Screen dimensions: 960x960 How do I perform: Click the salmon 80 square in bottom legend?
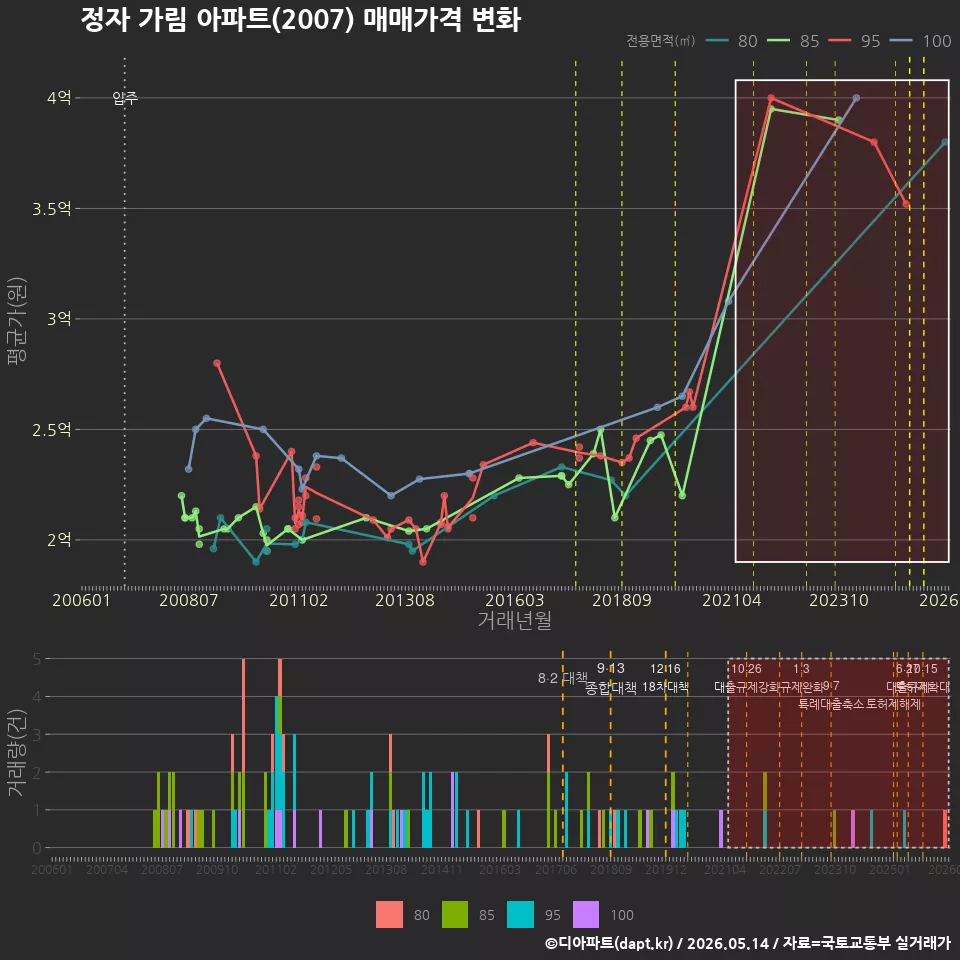pos(389,915)
